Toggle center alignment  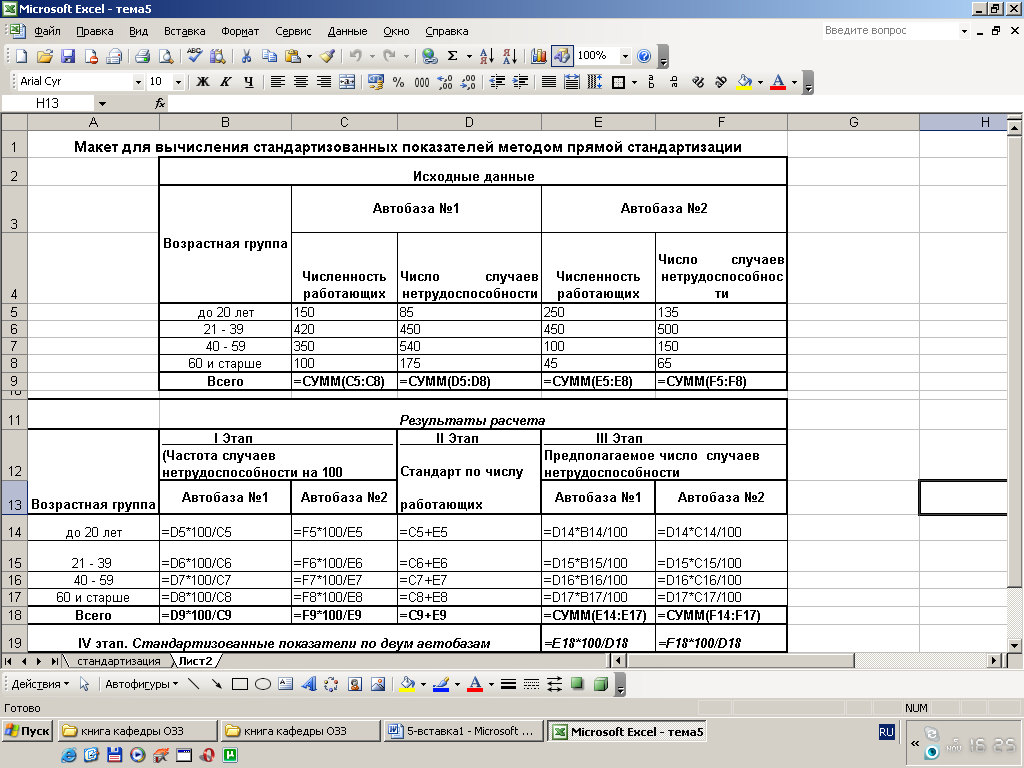301,82
